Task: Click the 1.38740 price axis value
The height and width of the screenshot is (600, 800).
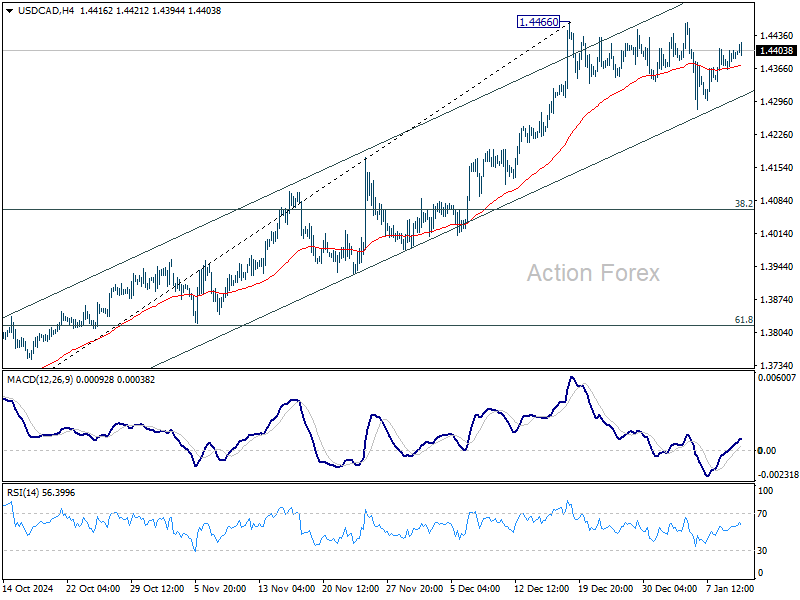Action: point(777,299)
